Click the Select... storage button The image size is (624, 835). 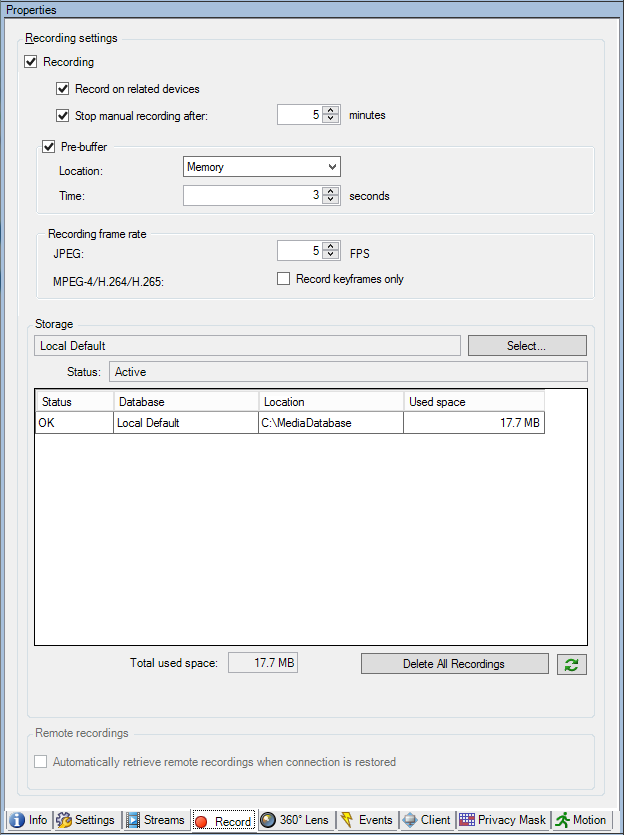click(527, 346)
